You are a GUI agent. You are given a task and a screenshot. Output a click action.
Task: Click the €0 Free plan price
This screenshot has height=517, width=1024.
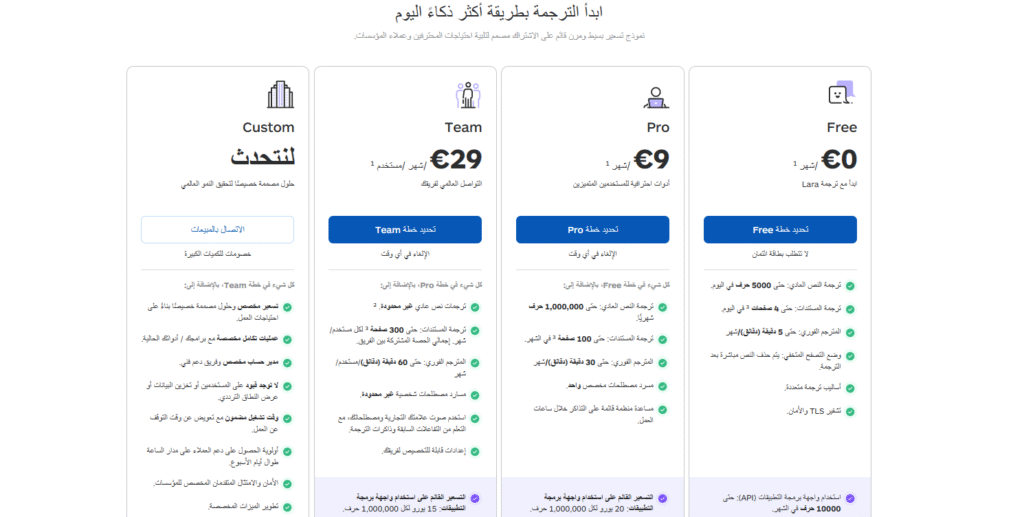pos(839,159)
